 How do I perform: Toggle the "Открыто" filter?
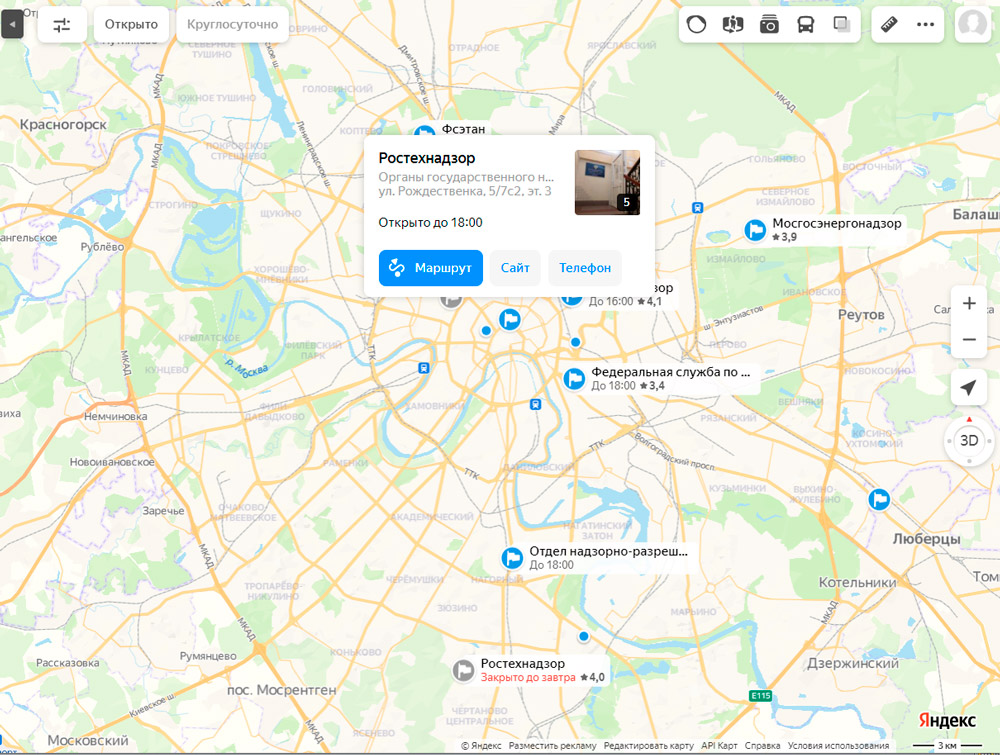pyautogui.click(x=131, y=24)
